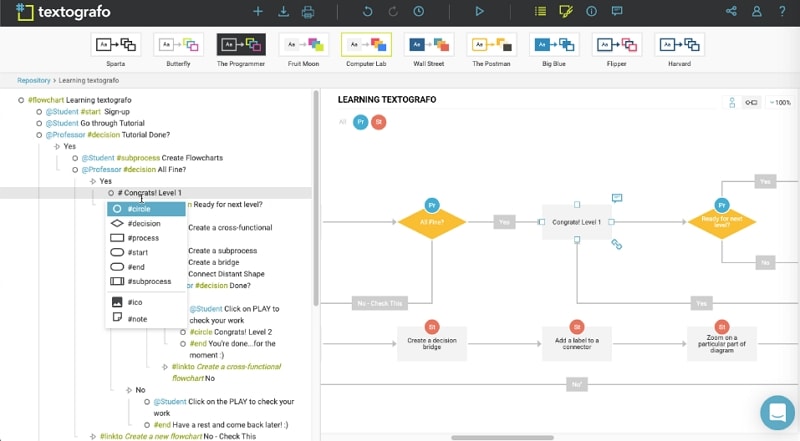Image resolution: width=800 pixels, height=441 pixels.
Task: Choose the Computer Lab theme
Action: 366,50
